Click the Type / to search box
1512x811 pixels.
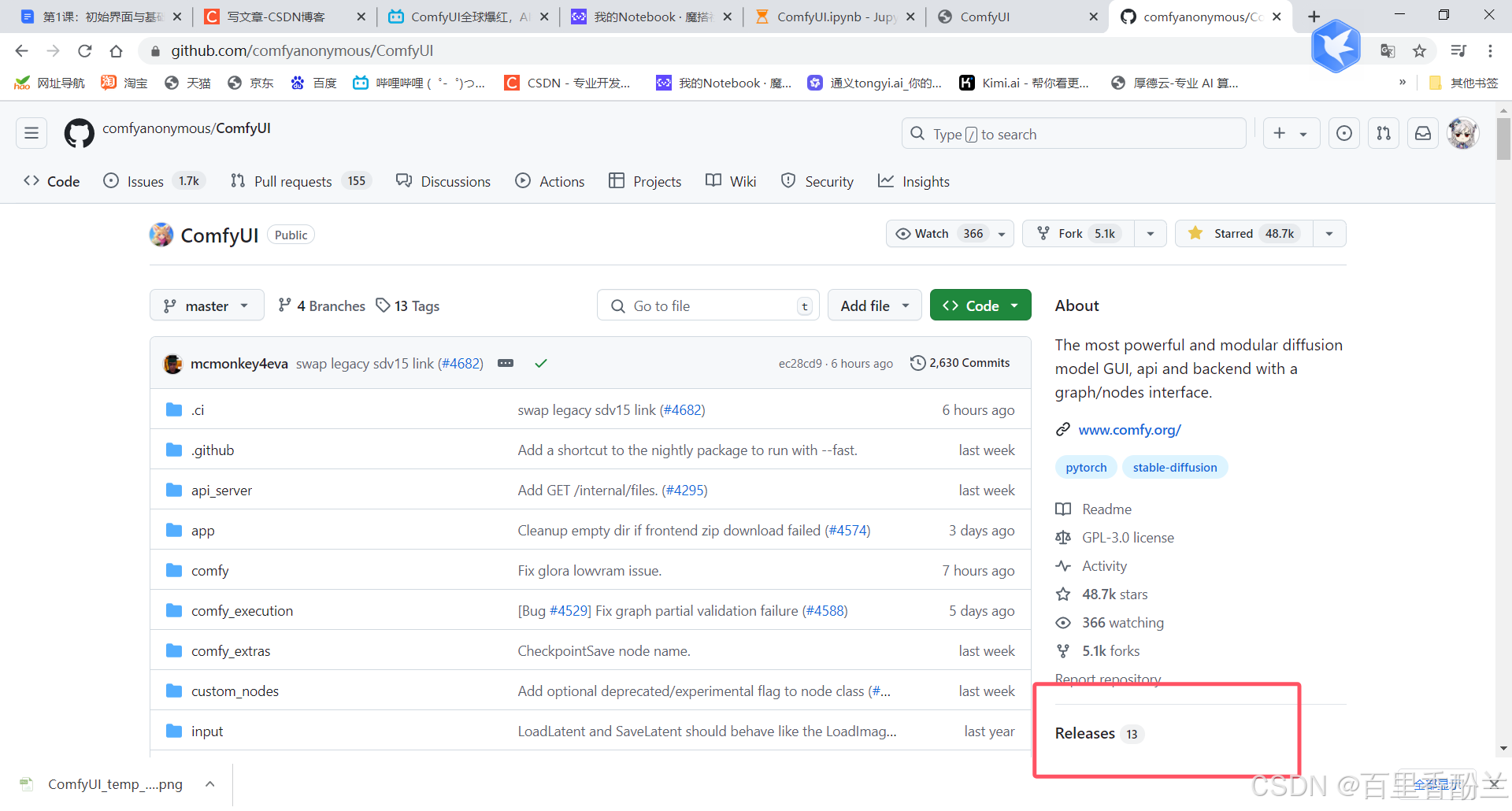pos(1074,134)
